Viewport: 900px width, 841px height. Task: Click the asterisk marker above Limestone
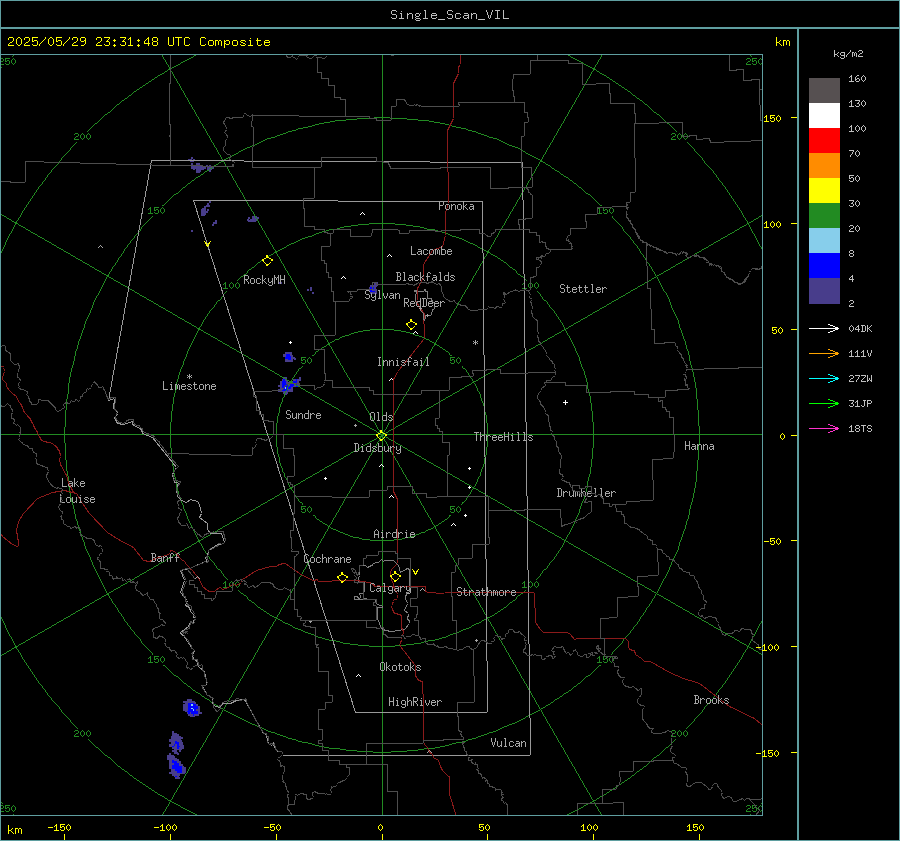[x=189, y=377]
